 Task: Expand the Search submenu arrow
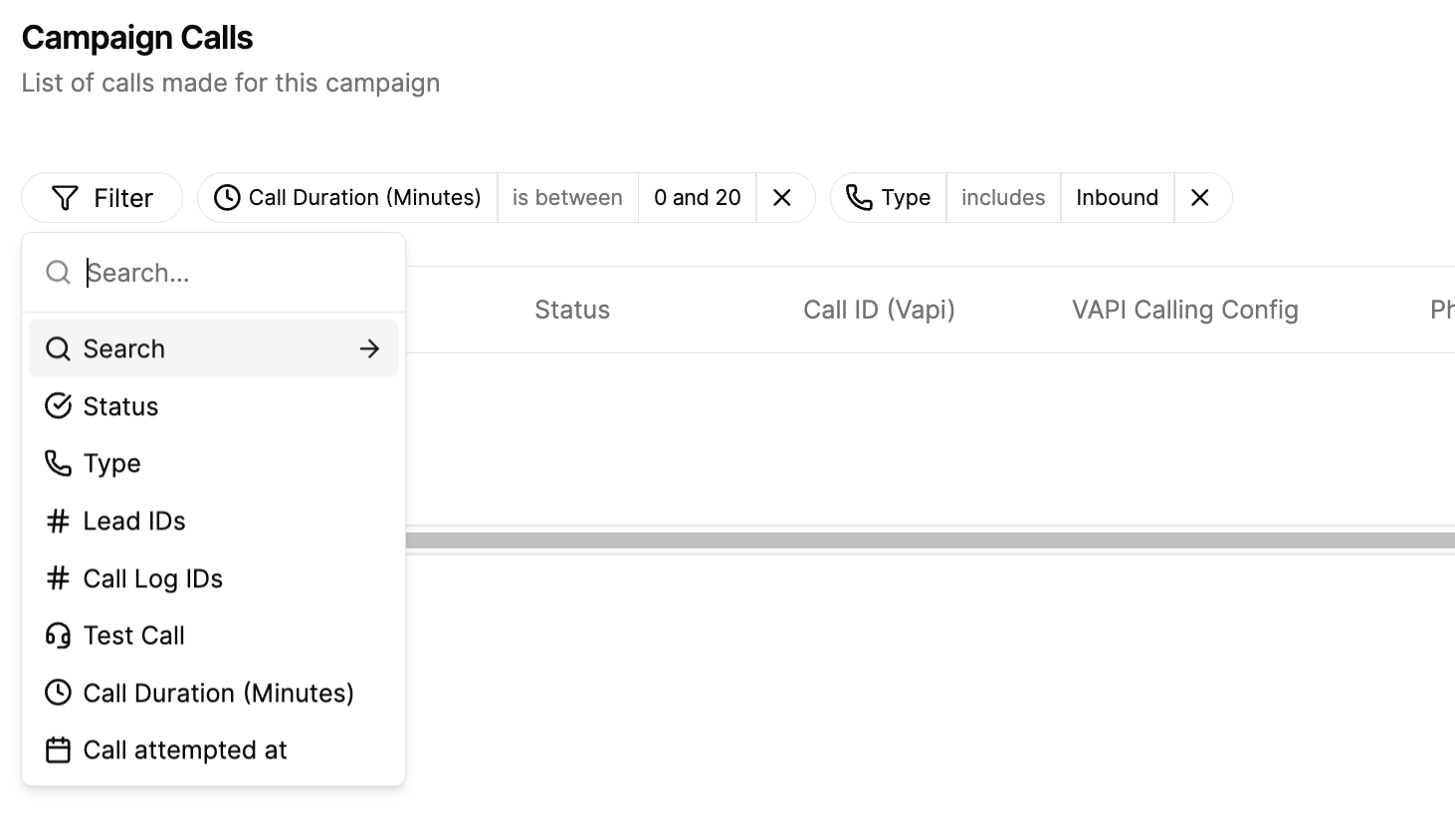pos(369,349)
